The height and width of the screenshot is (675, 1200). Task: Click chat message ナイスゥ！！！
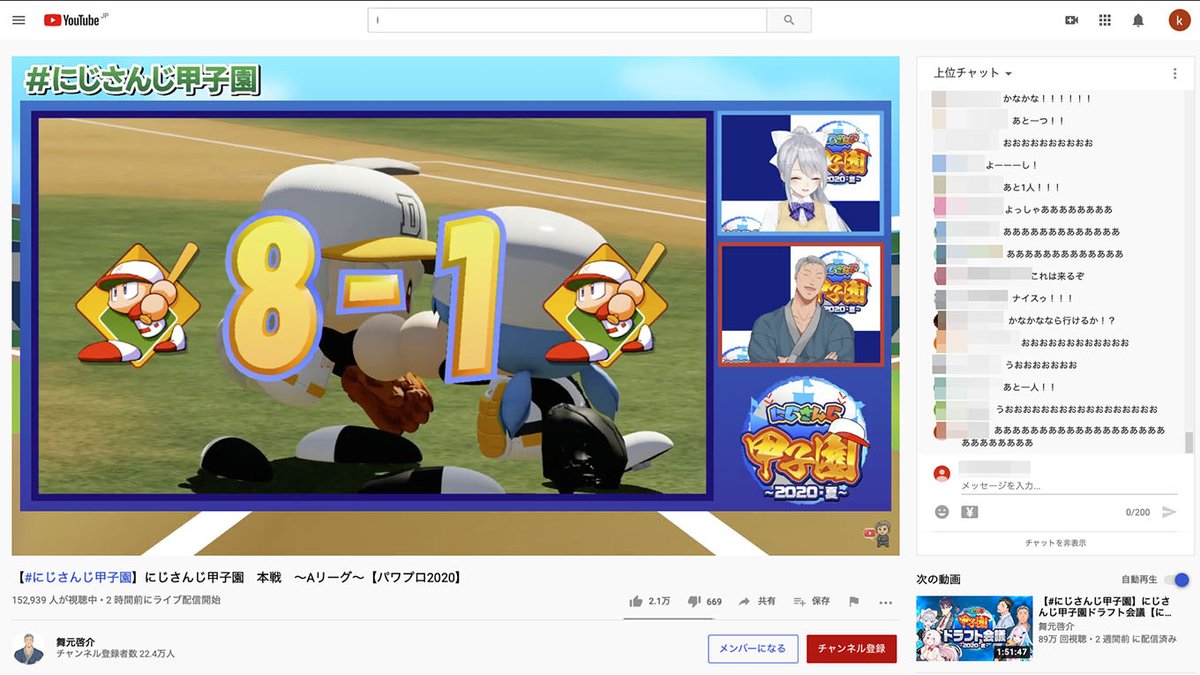[1043, 298]
